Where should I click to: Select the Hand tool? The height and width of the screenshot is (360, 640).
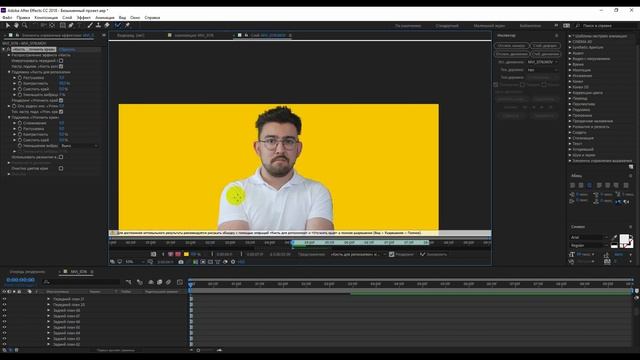click(x=16, y=25)
